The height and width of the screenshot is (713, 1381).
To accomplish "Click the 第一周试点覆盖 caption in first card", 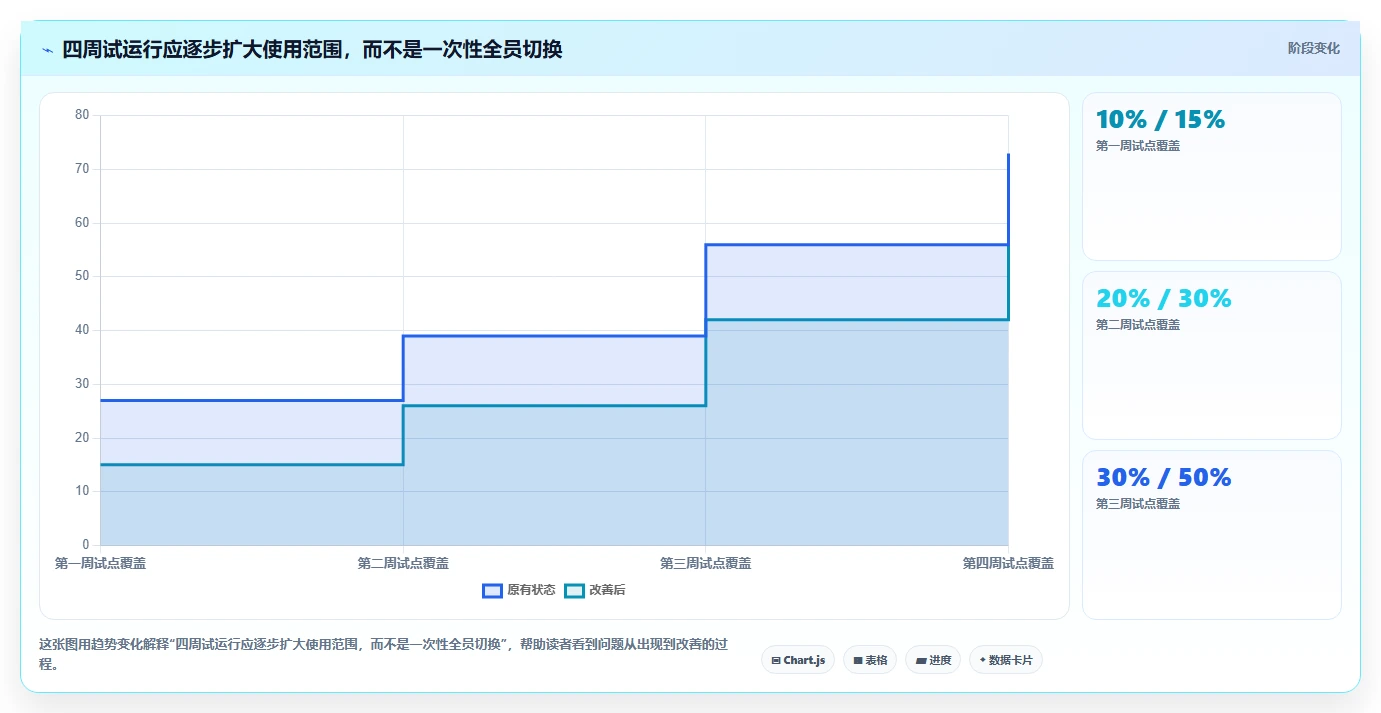I will (x=1138, y=146).
